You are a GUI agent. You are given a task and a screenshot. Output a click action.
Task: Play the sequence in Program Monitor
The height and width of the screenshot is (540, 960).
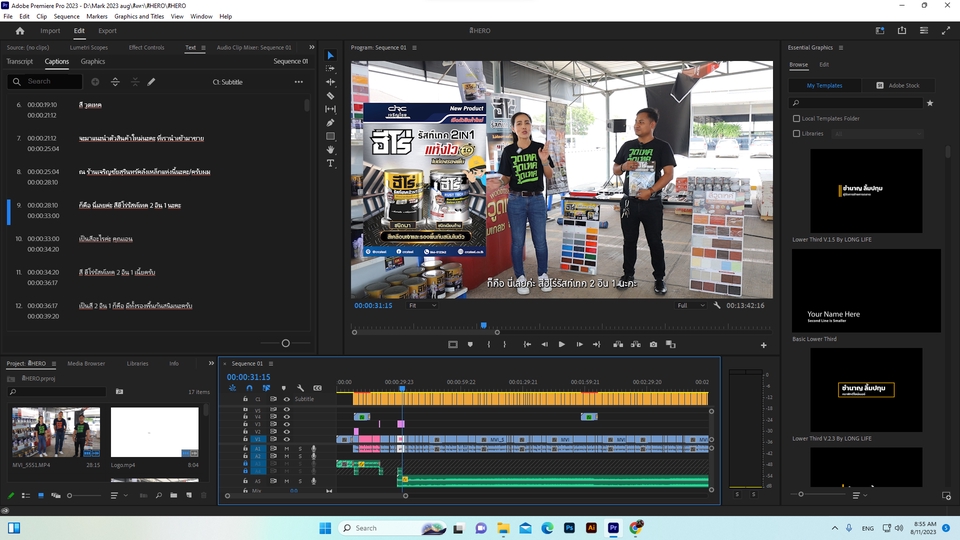click(x=561, y=345)
